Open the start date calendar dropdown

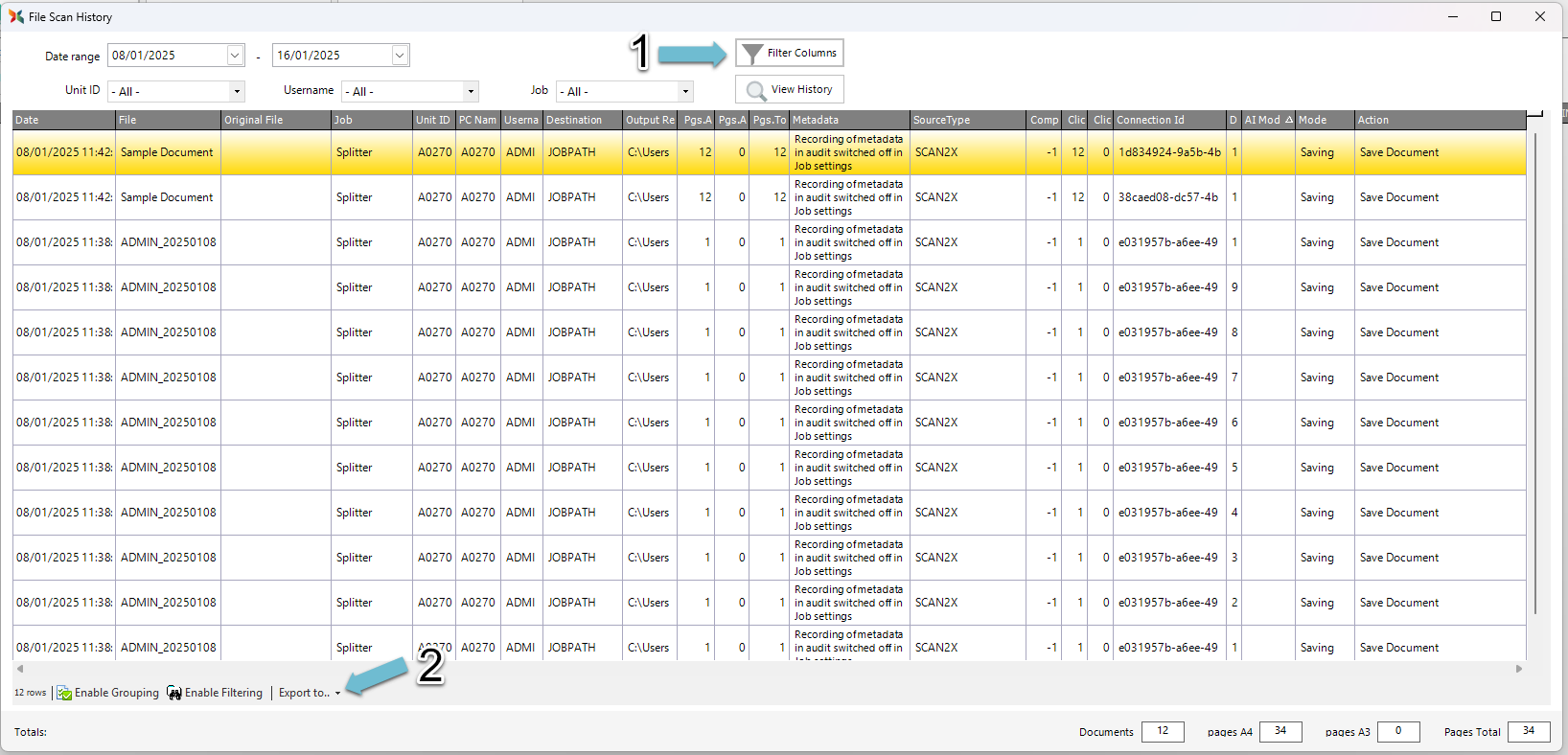click(x=235, y=56)
